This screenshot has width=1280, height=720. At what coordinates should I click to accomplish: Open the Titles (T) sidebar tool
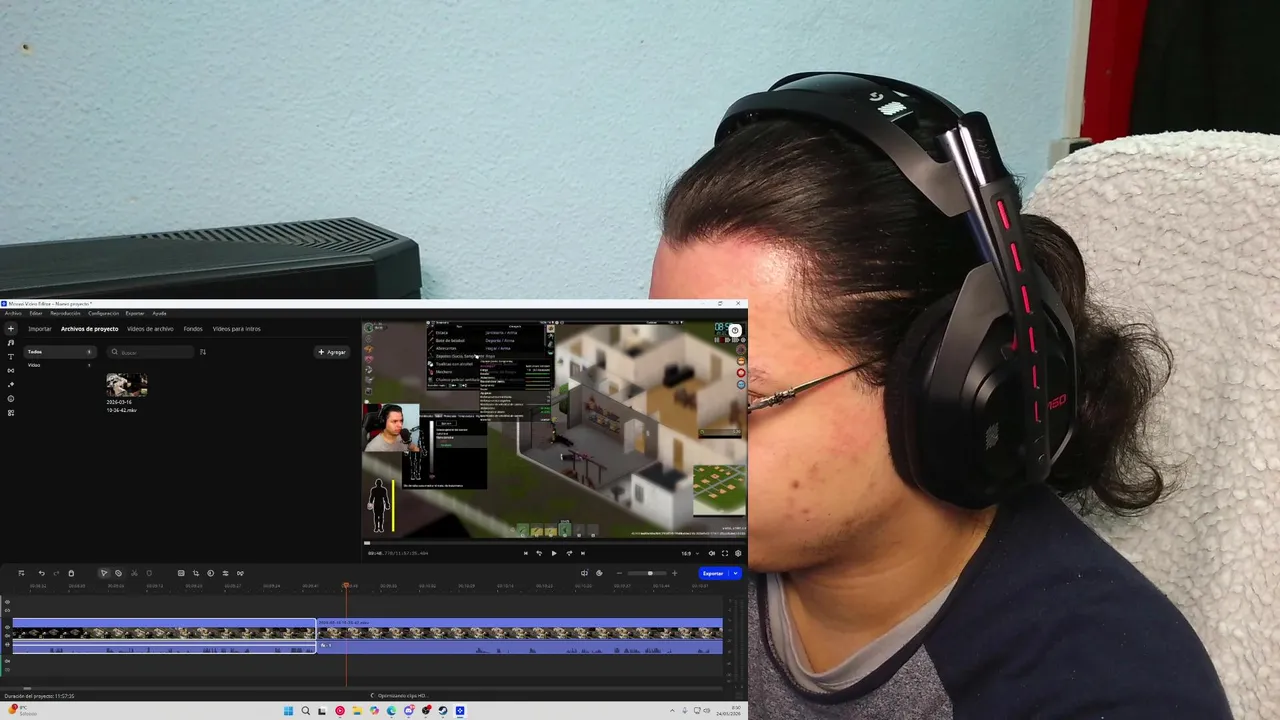tap(11, 356)
